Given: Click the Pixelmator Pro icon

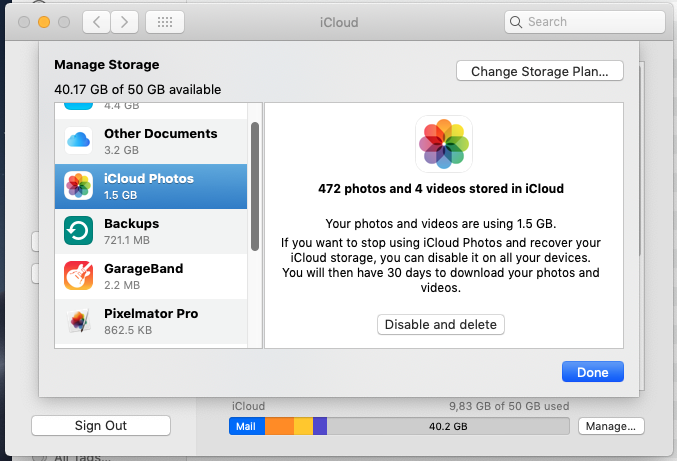Looking at the screenshot, I should pyautogui.click(x=79, y=321).
